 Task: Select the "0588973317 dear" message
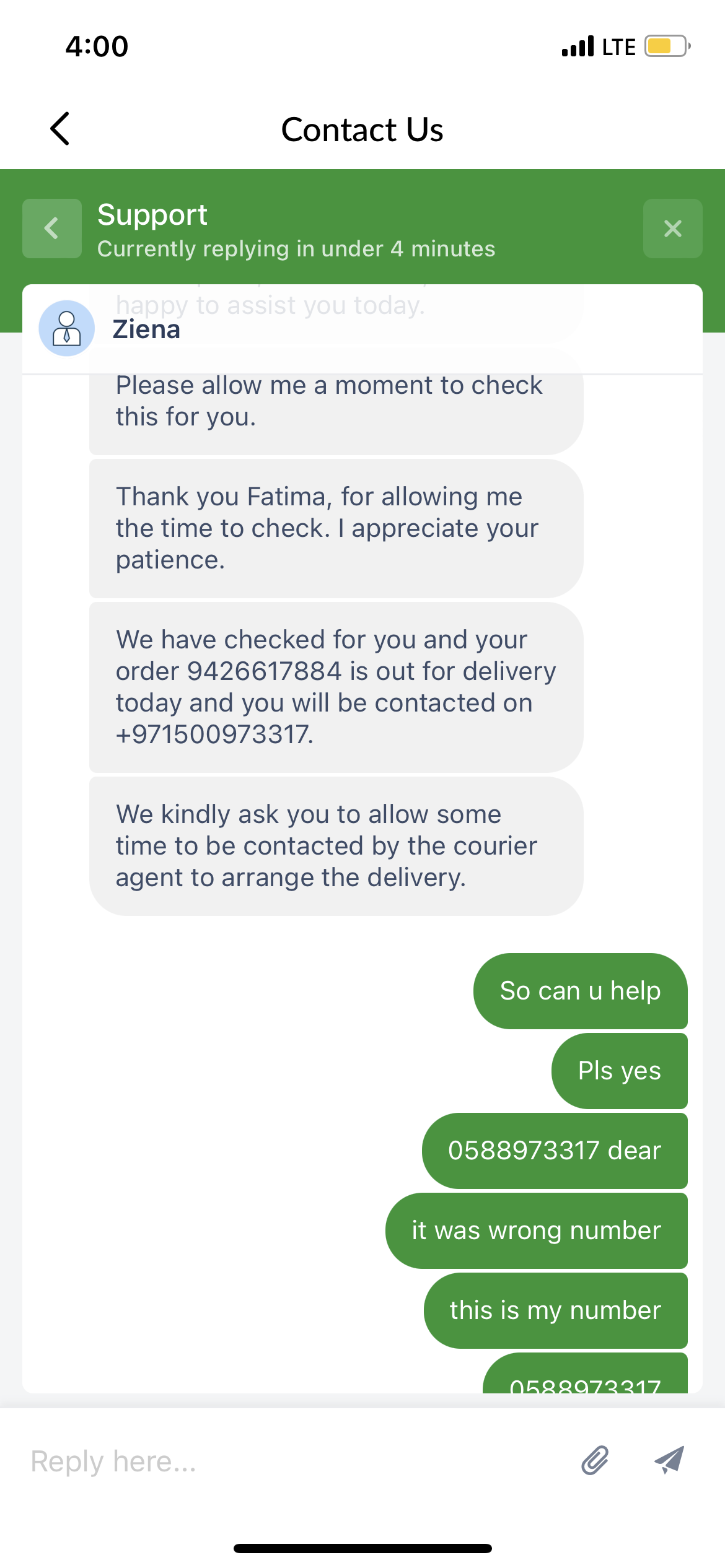coord(555,1151)
